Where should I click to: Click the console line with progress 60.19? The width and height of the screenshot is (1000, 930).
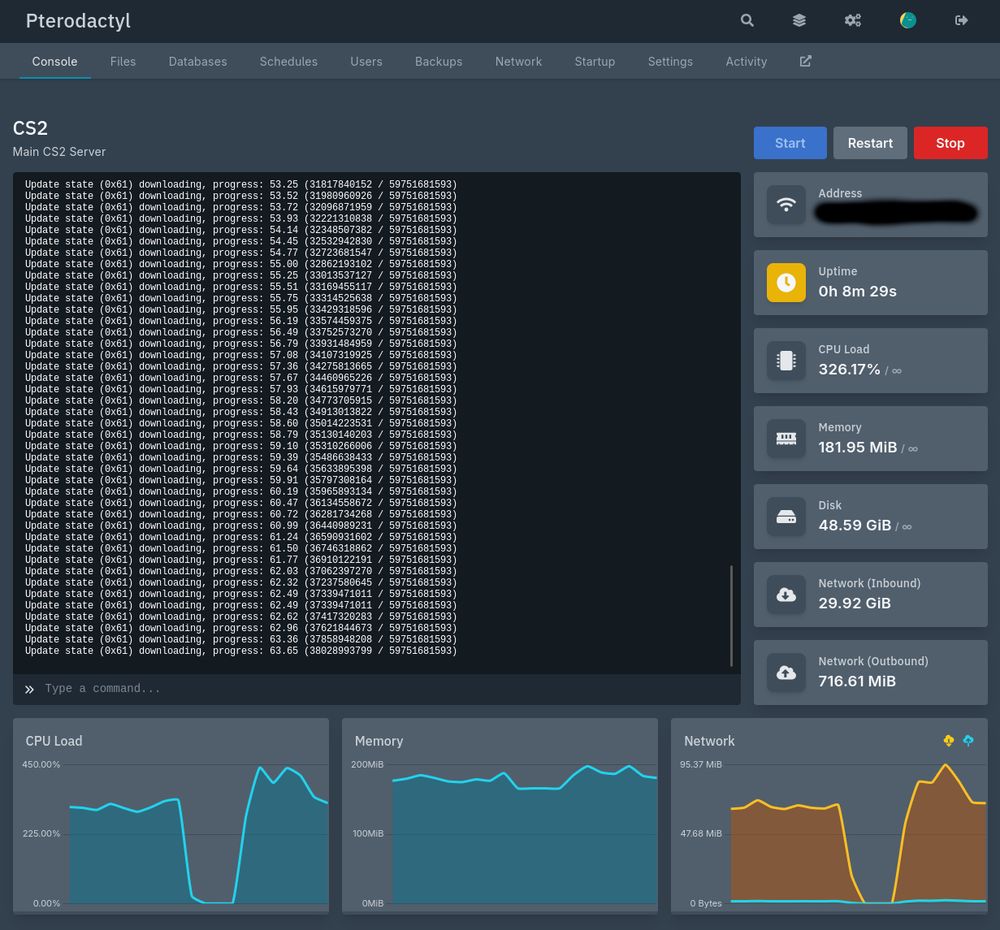click(x=241, y=492)
